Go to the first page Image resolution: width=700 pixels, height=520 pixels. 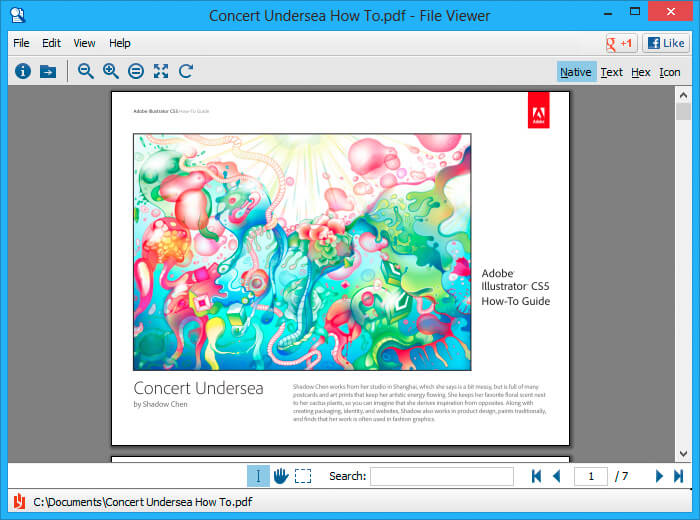[x=536, y=476]
